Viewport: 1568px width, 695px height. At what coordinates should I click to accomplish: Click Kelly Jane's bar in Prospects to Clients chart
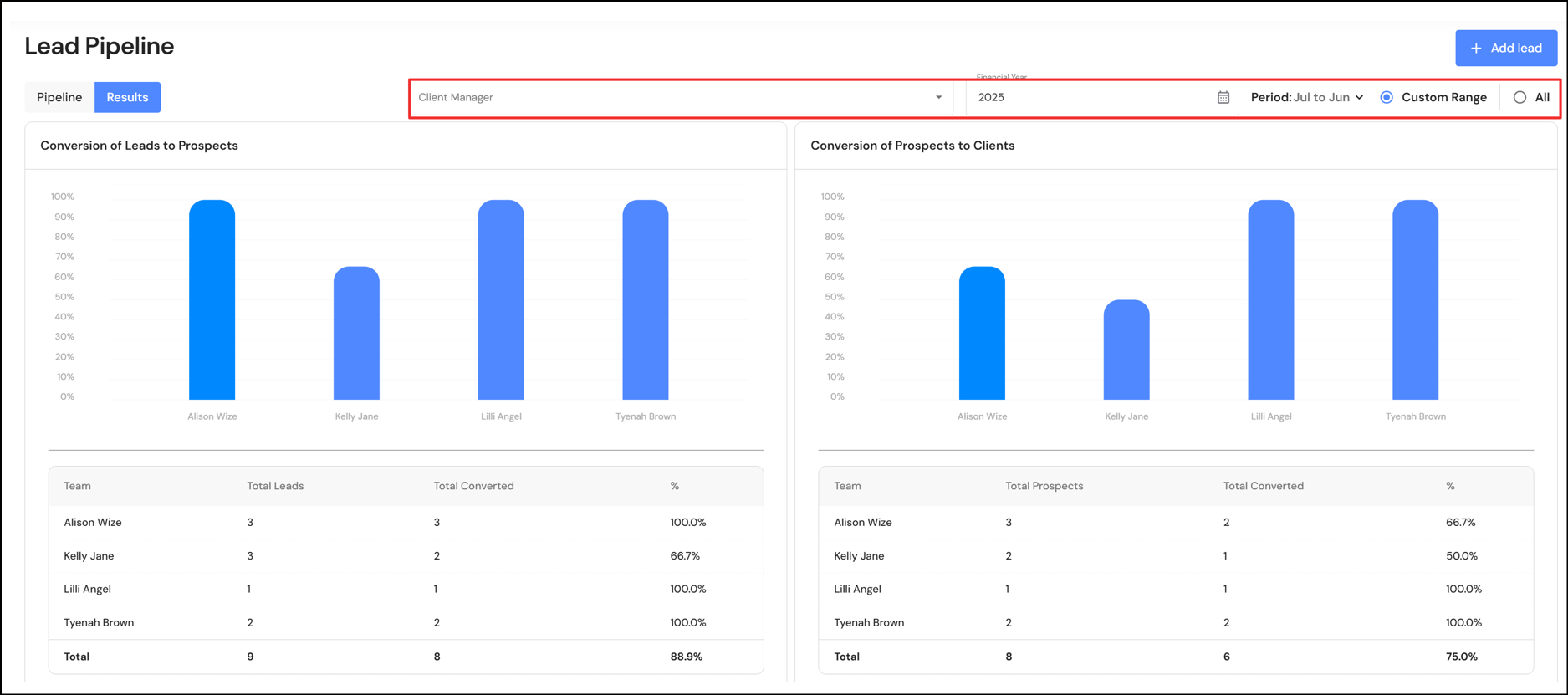pyautogui.click(x=1126, y=350)
